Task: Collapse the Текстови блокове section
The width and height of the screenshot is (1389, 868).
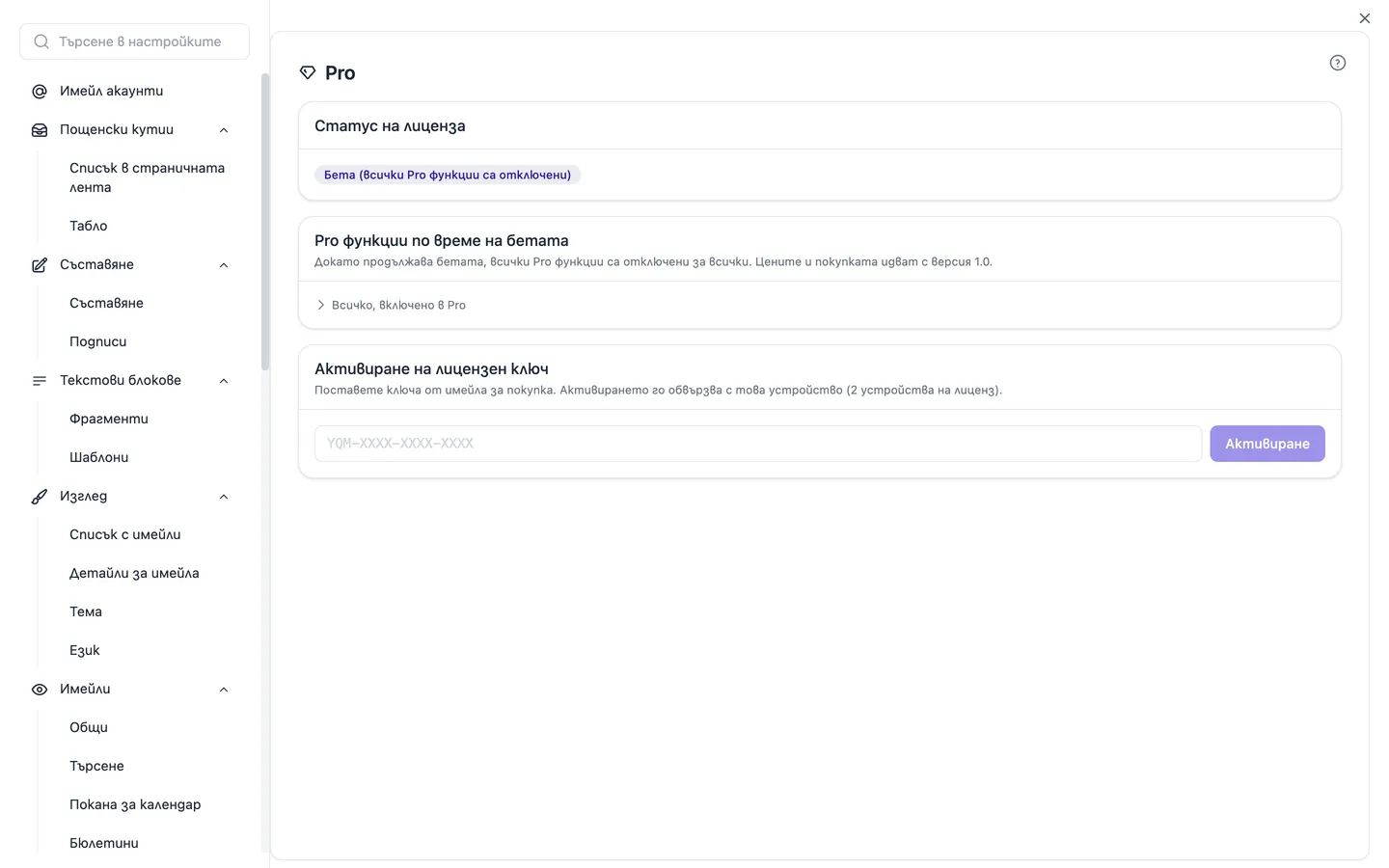Action: pyautogui.click(x=224, y=380)
